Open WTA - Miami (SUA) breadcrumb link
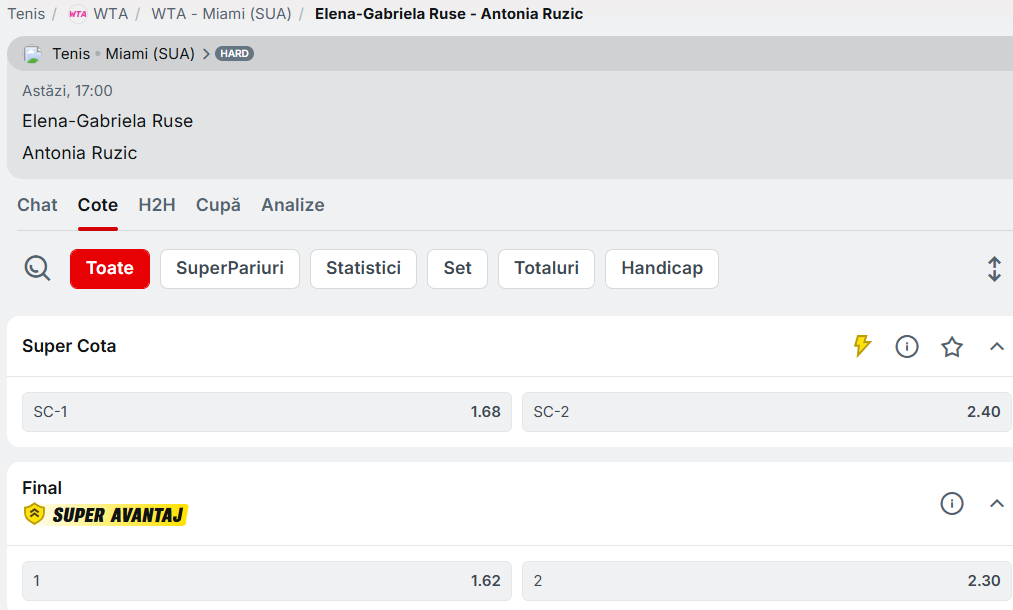Viewport: 1013px width, 610px height. tap(221, 14)
